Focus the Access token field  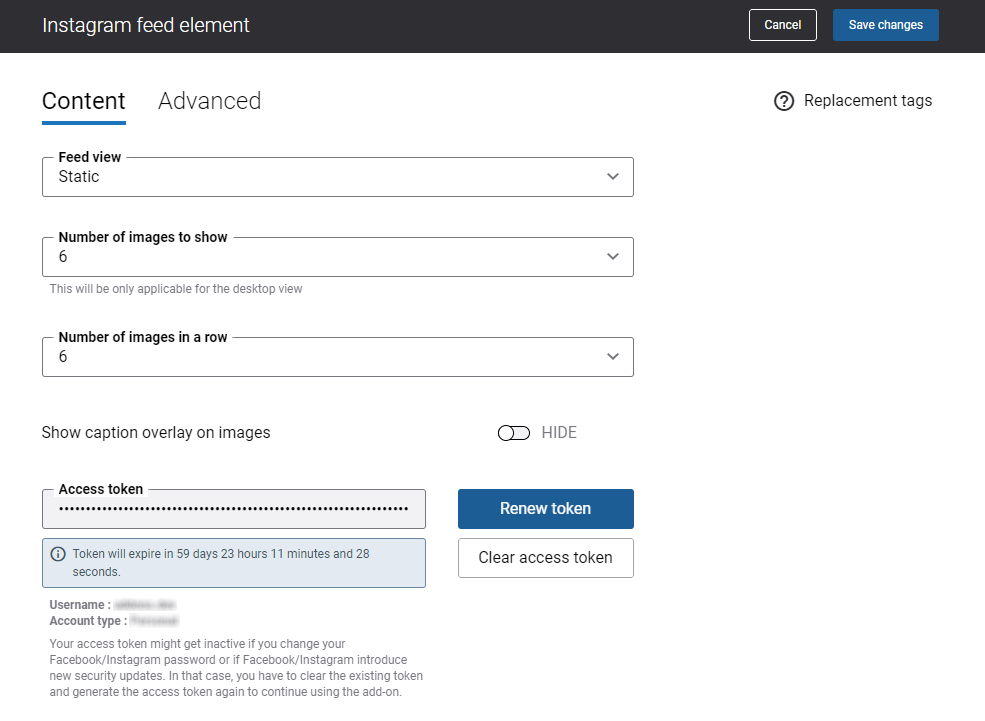tap(234, 509)
